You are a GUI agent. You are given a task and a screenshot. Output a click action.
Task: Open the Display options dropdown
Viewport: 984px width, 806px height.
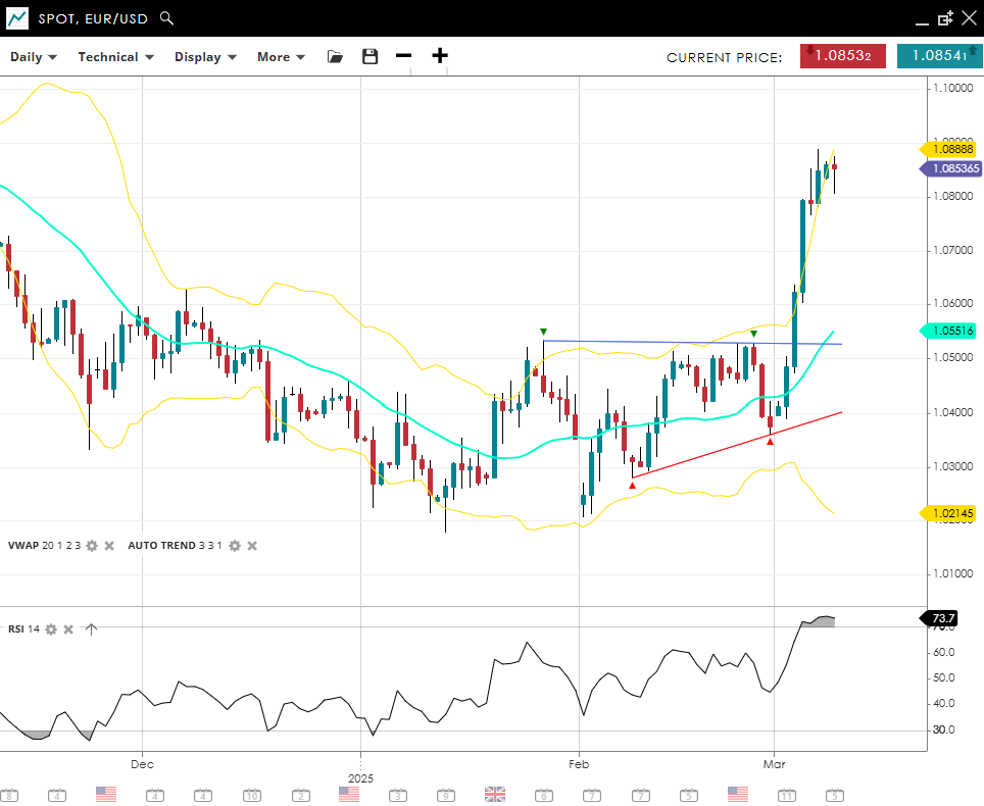tap(205, 57)
